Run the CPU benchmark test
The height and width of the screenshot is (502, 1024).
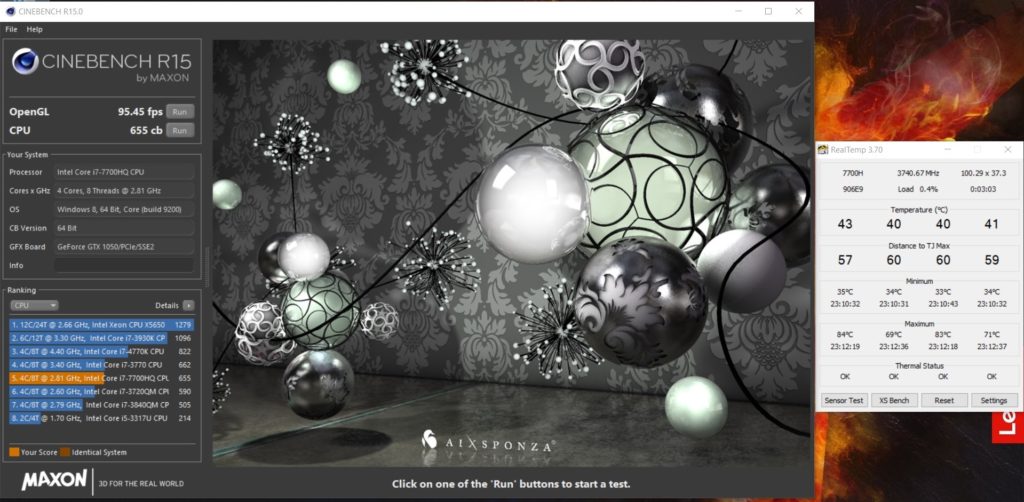point(180,130)
